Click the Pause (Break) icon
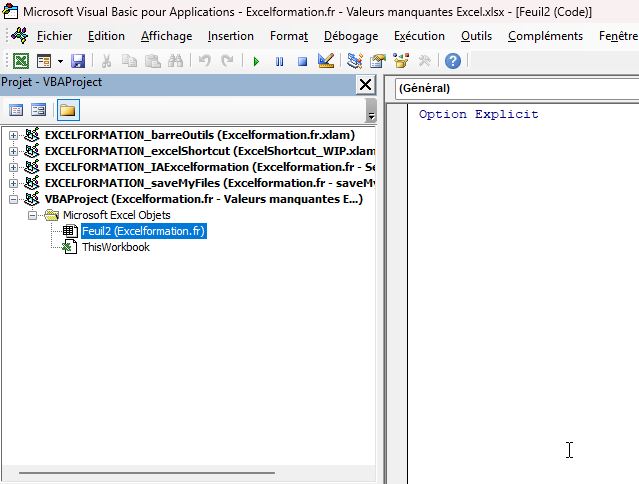The width and height of the screenshot is (639, 484). [x=279, y=62]
